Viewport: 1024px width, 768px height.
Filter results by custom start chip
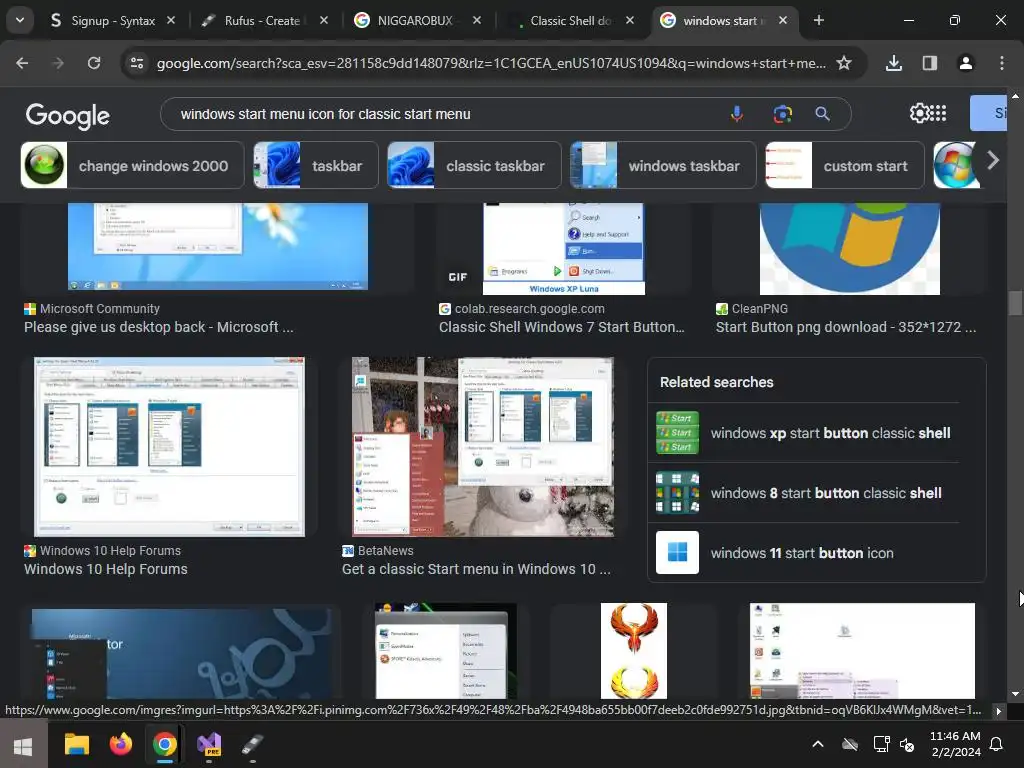point(845,165)
